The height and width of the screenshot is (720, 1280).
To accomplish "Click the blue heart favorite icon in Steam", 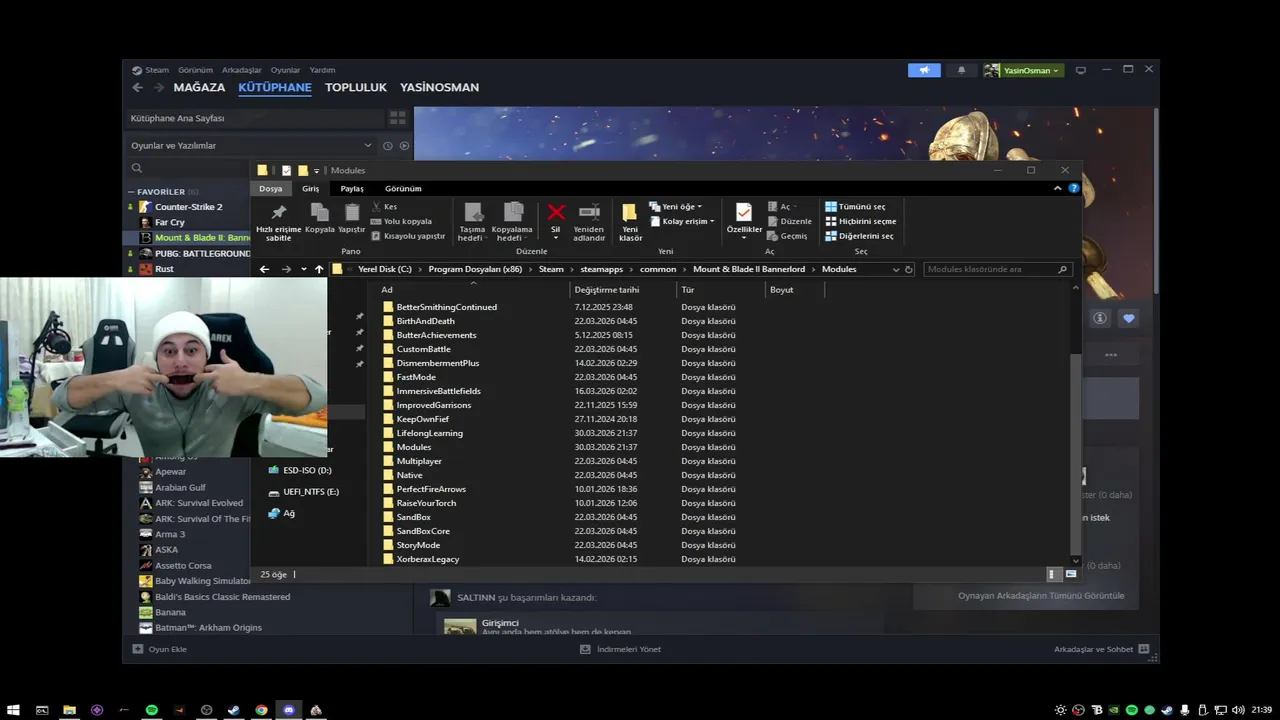I will tap(1129, 318).
